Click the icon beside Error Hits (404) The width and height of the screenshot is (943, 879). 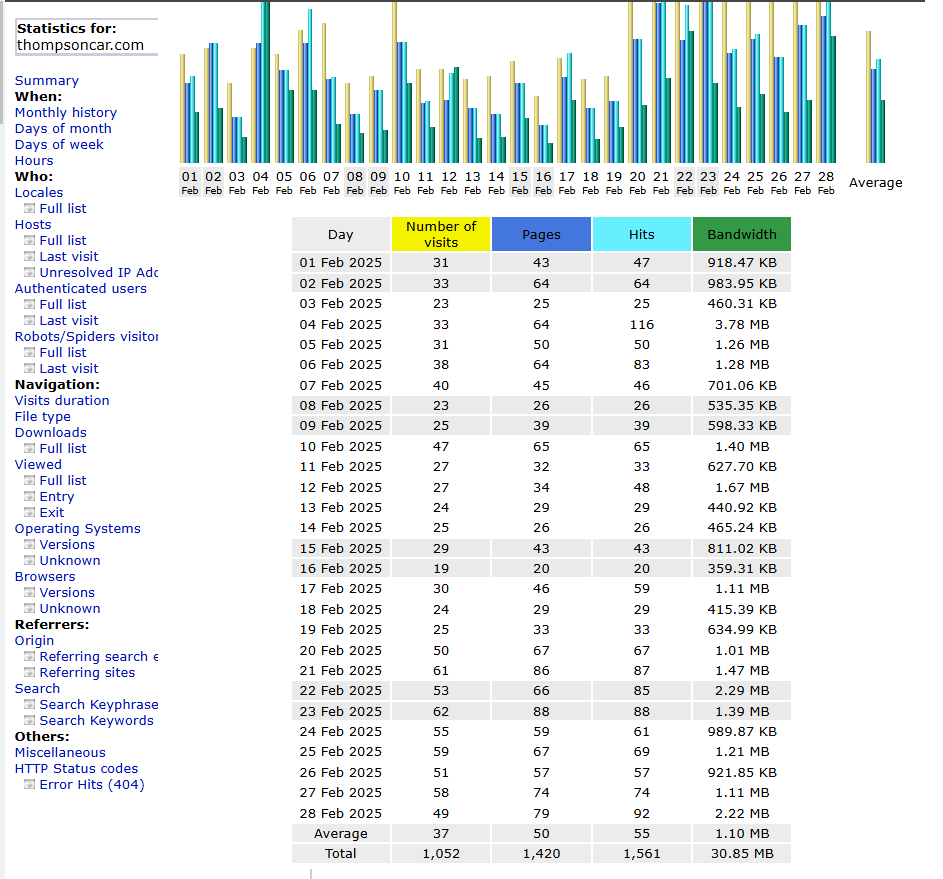point(30,785)
